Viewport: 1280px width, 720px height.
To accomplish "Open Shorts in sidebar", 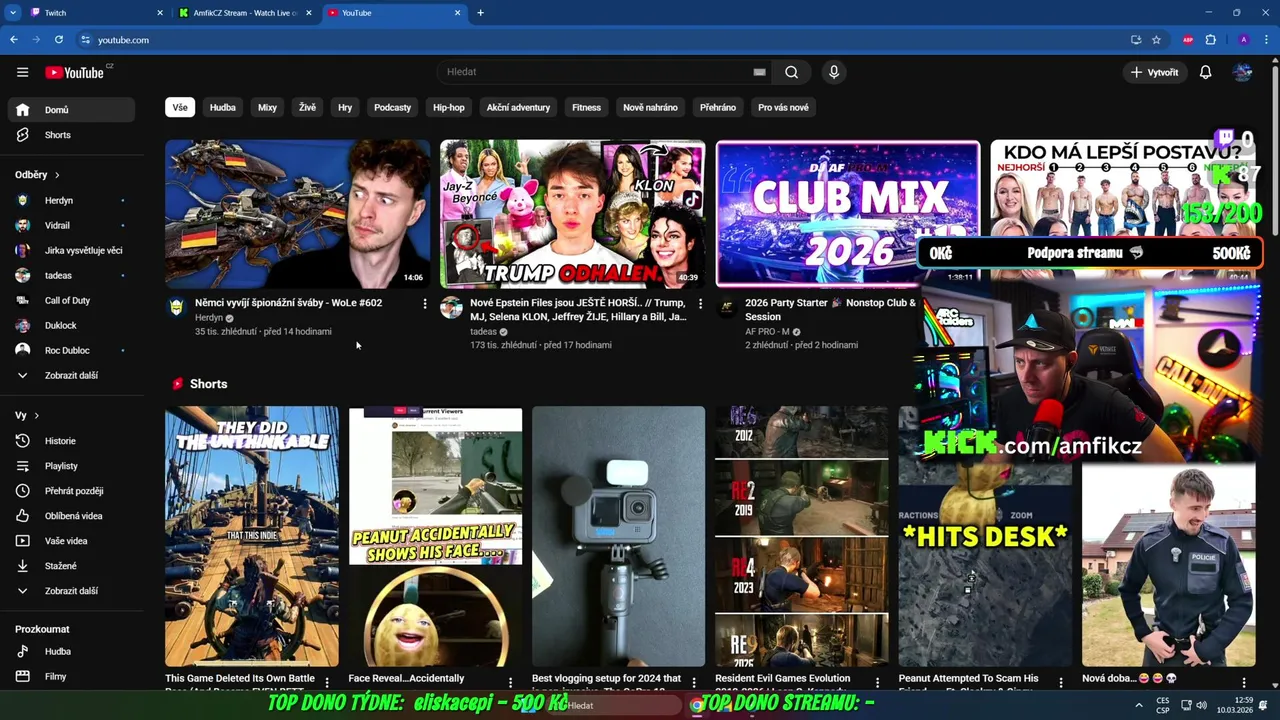I will 71,135.
